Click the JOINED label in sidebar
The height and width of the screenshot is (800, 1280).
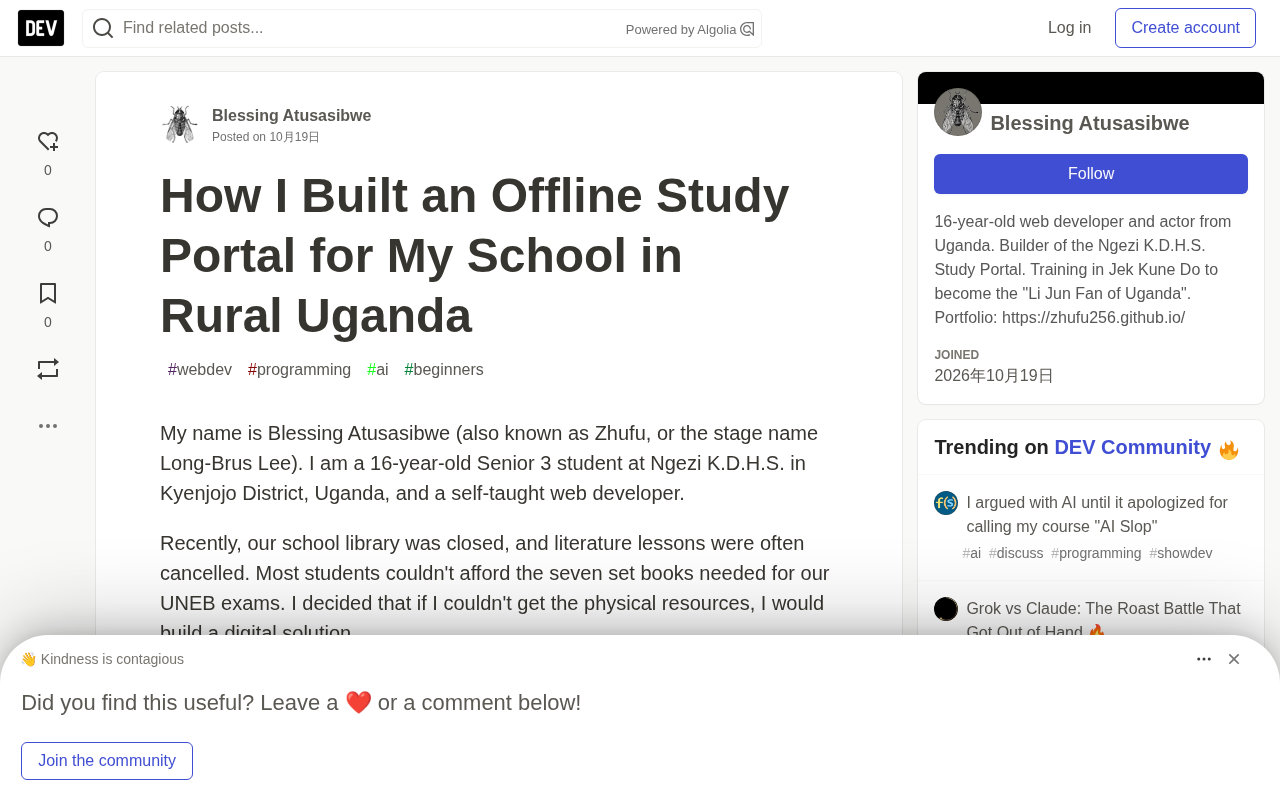[957, 355]
